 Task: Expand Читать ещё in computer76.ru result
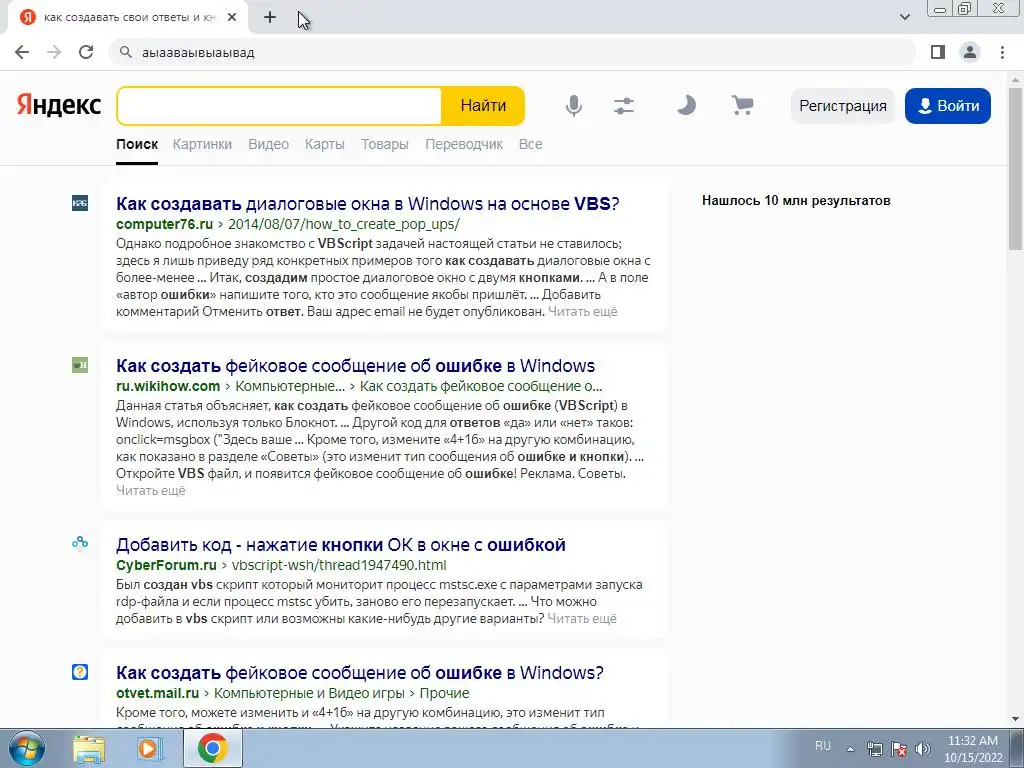coord(583,312)
